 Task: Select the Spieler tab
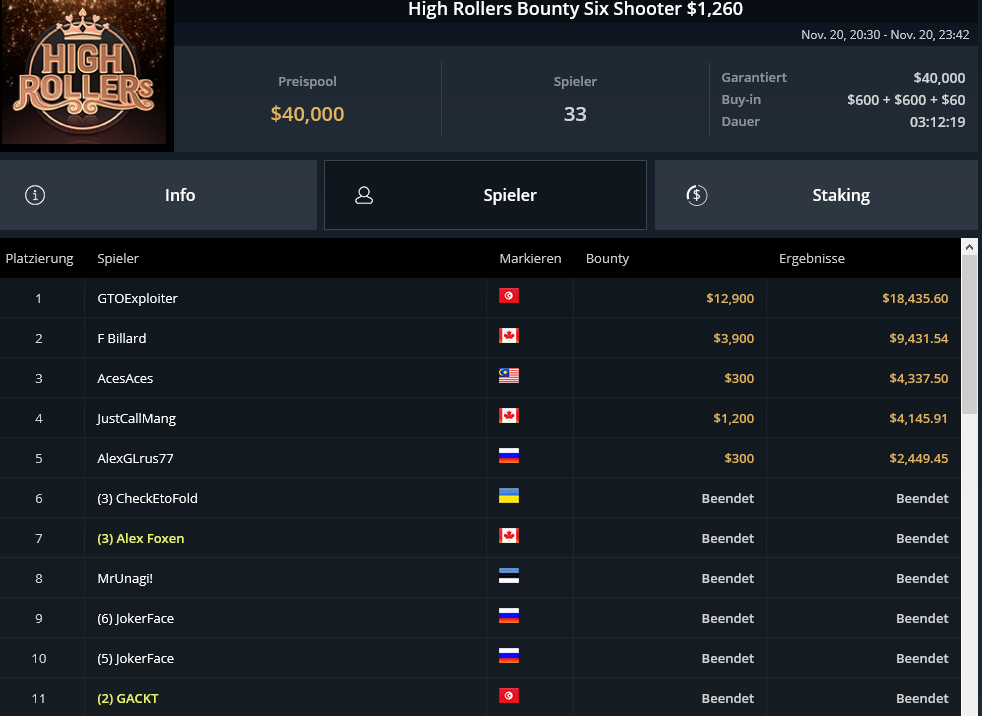(x=485, y=195)
